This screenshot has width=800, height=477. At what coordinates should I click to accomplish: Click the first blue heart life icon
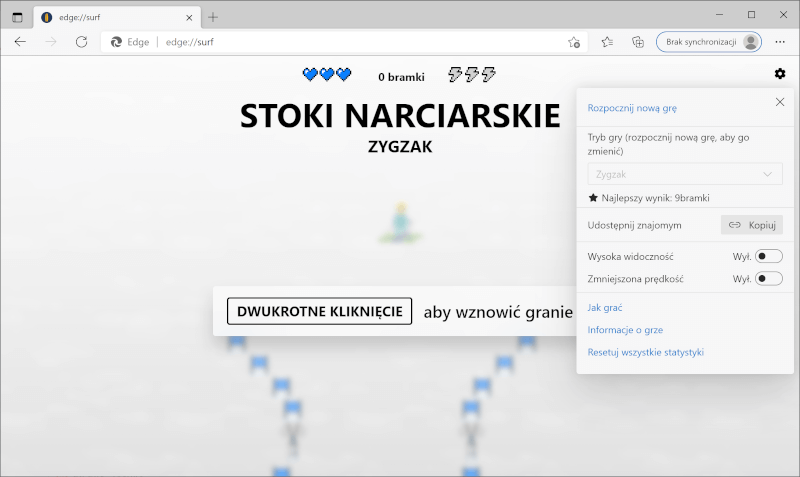[x=310, y=74]
